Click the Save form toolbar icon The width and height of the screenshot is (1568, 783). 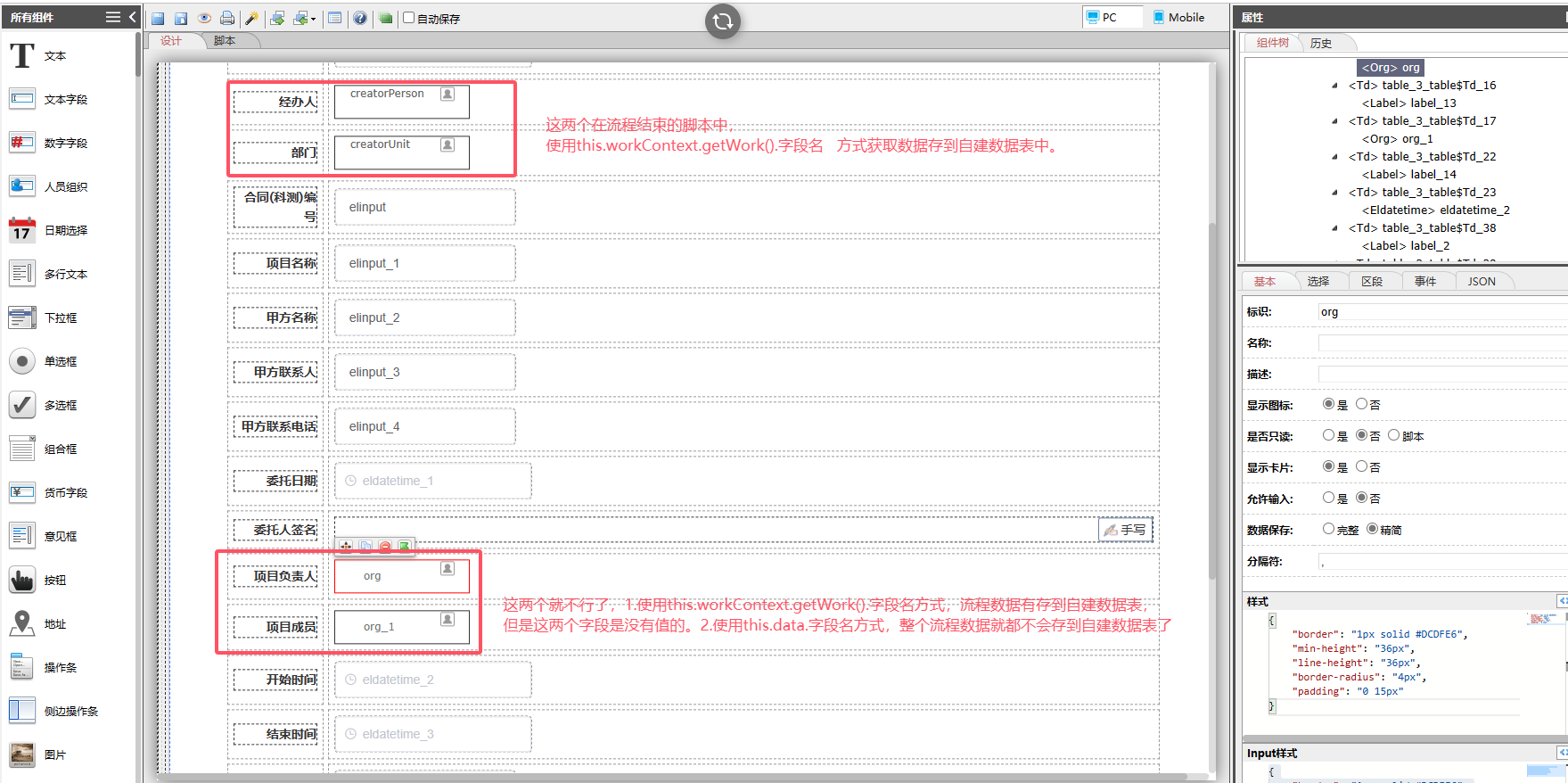[x=158, y=18]
